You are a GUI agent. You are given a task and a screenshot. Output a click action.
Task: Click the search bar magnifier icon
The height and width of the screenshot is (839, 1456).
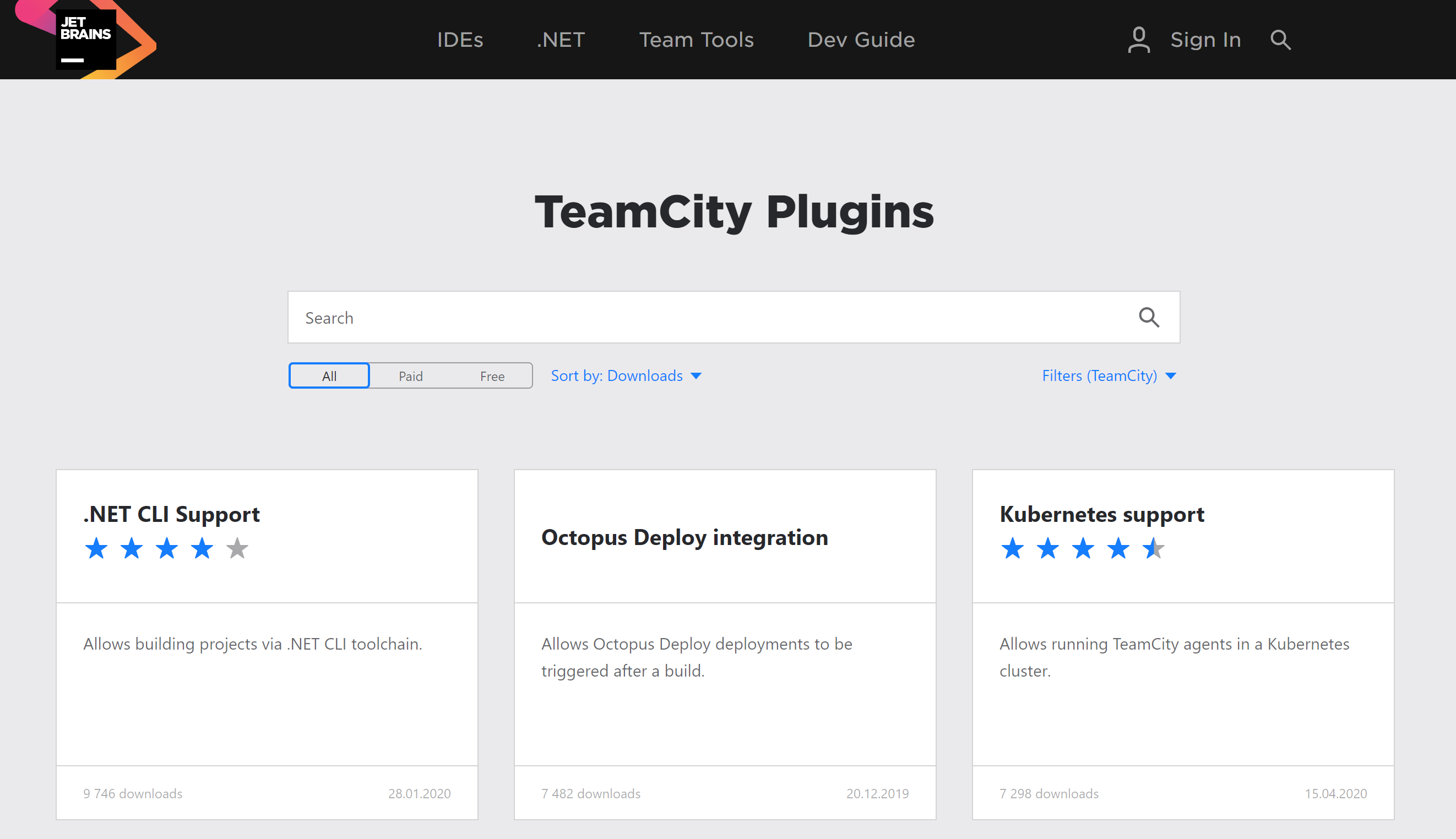click(x=1149, y=317)
